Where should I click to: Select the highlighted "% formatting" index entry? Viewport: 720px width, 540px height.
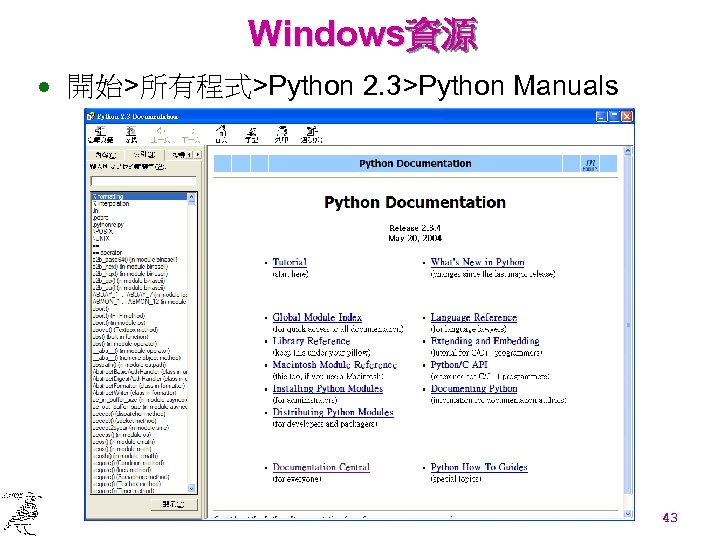(x=140, y=197)
